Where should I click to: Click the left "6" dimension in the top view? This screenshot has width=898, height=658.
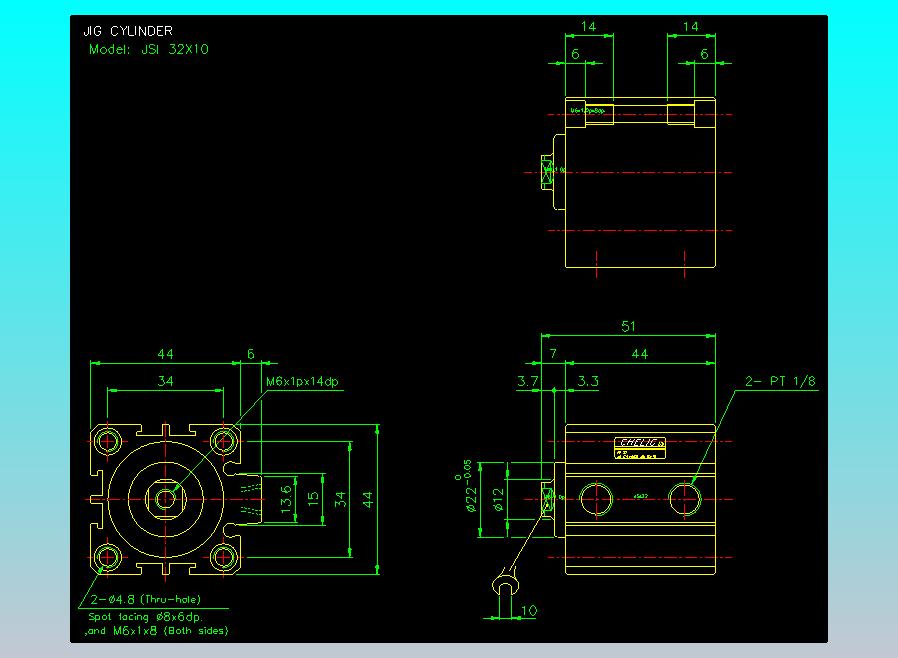[575, 54]
